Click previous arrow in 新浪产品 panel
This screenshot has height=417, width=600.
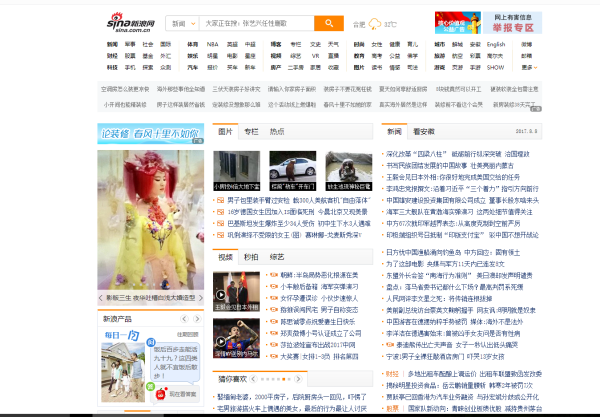(x=184, y=319)
